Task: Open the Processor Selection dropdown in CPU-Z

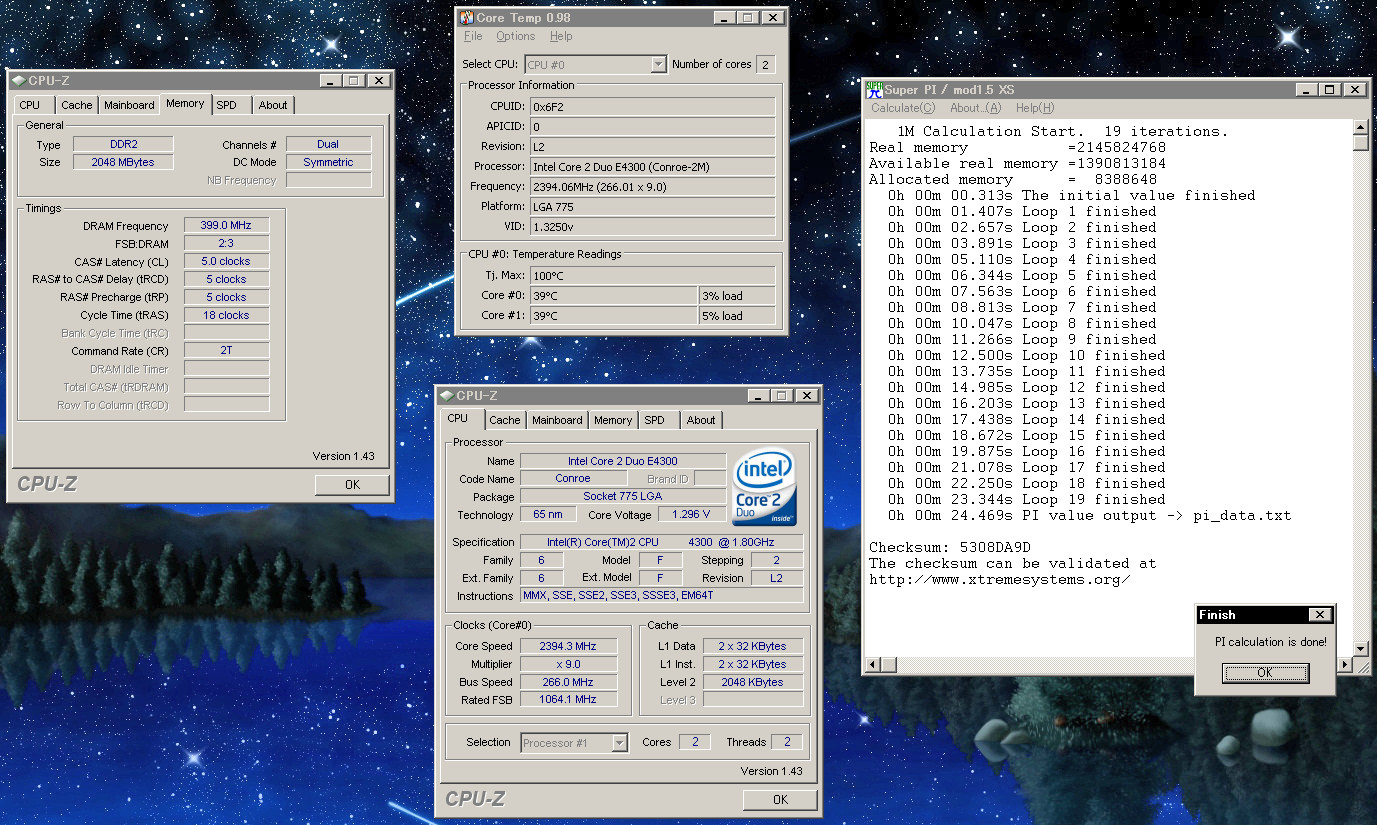Action: (619, 742)
